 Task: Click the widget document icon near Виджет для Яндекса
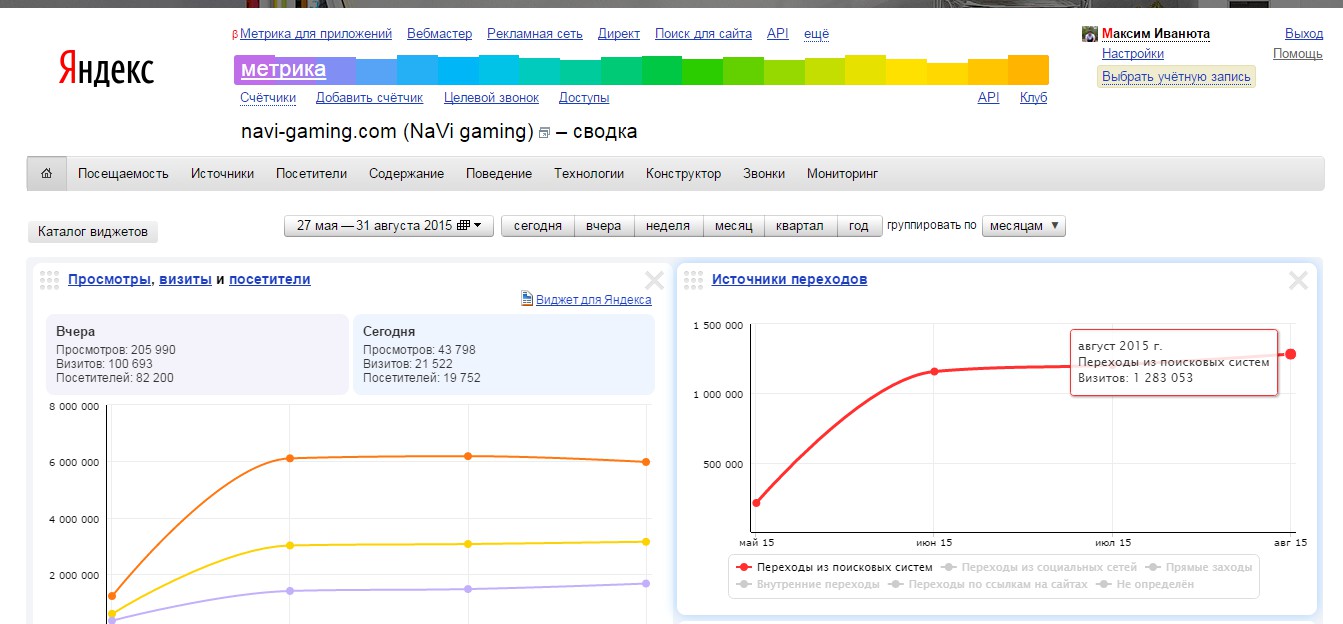tap(527, 299)
